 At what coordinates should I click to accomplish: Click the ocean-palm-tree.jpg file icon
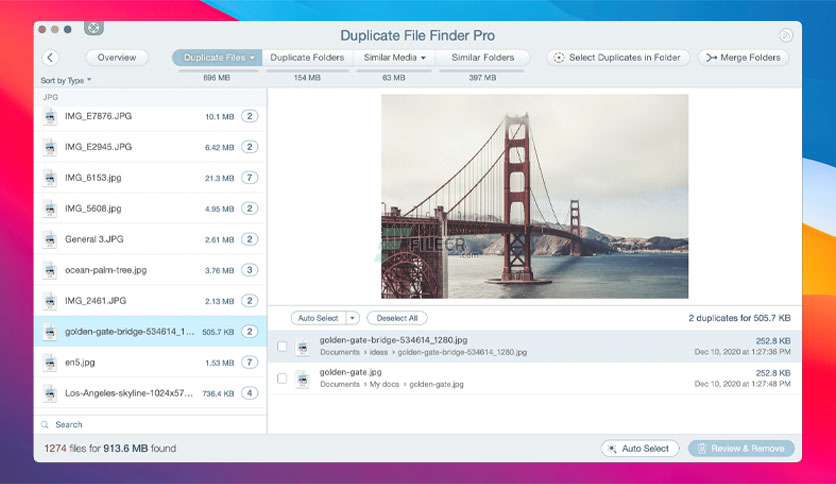pos(50,270)
